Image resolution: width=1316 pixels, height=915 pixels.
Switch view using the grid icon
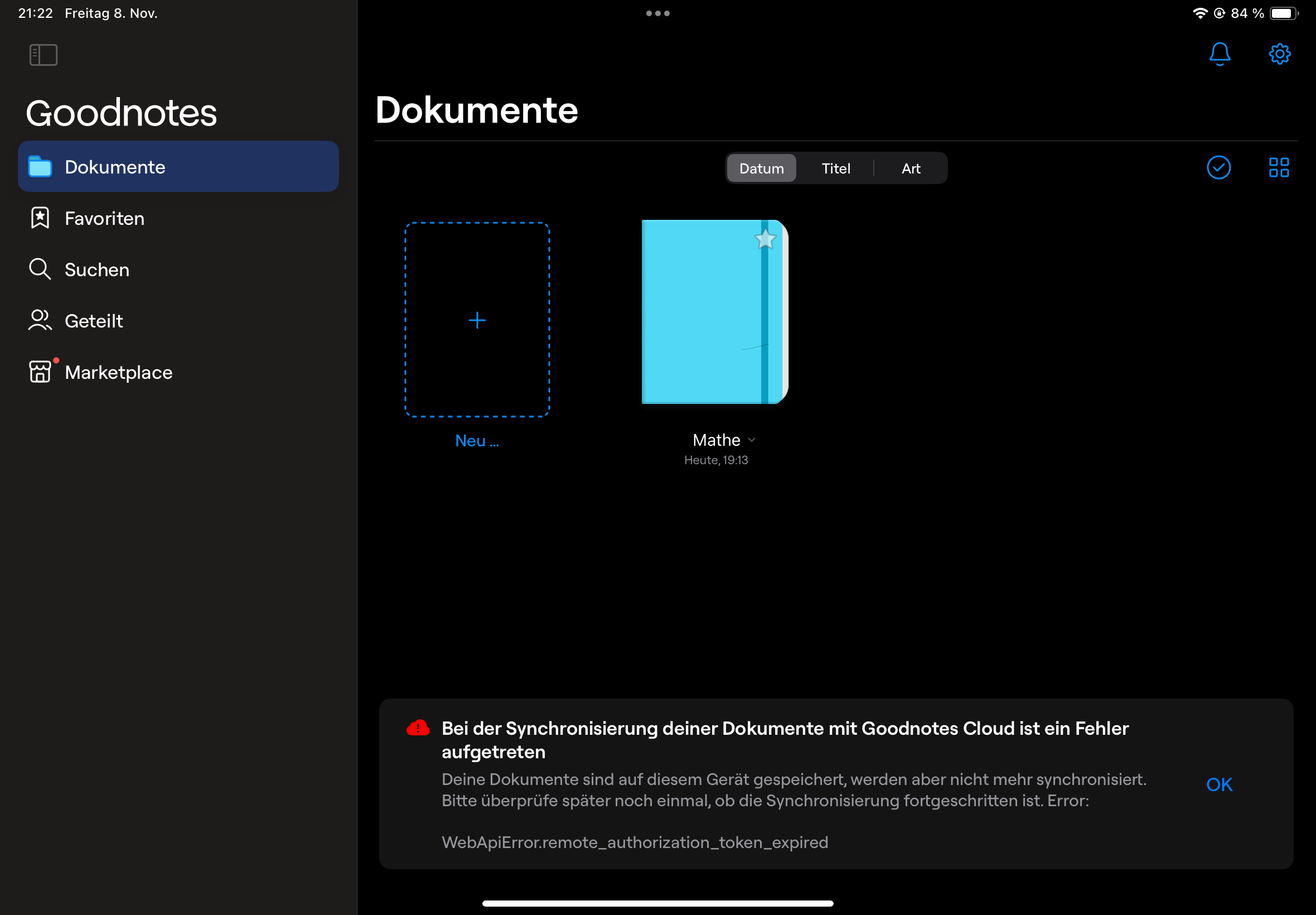[1279, 167]
